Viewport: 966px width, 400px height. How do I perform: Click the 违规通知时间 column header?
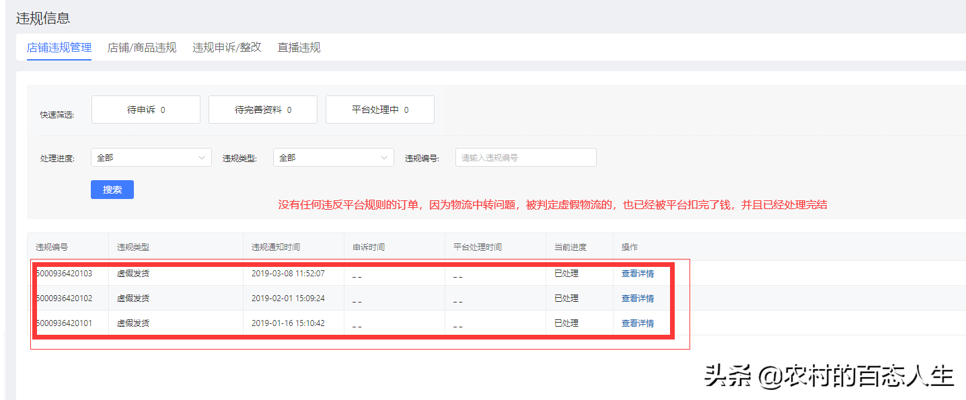(x=275, y=247)
